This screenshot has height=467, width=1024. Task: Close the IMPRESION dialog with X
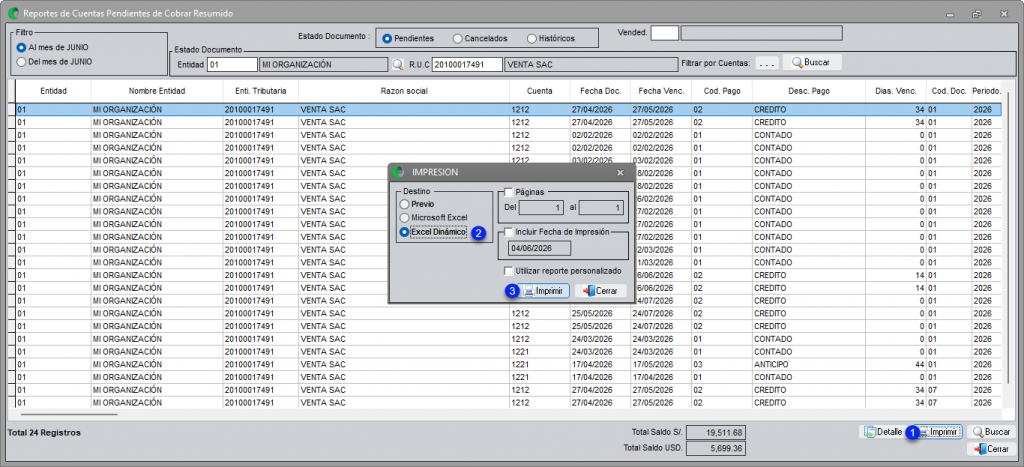click(620, 172)
